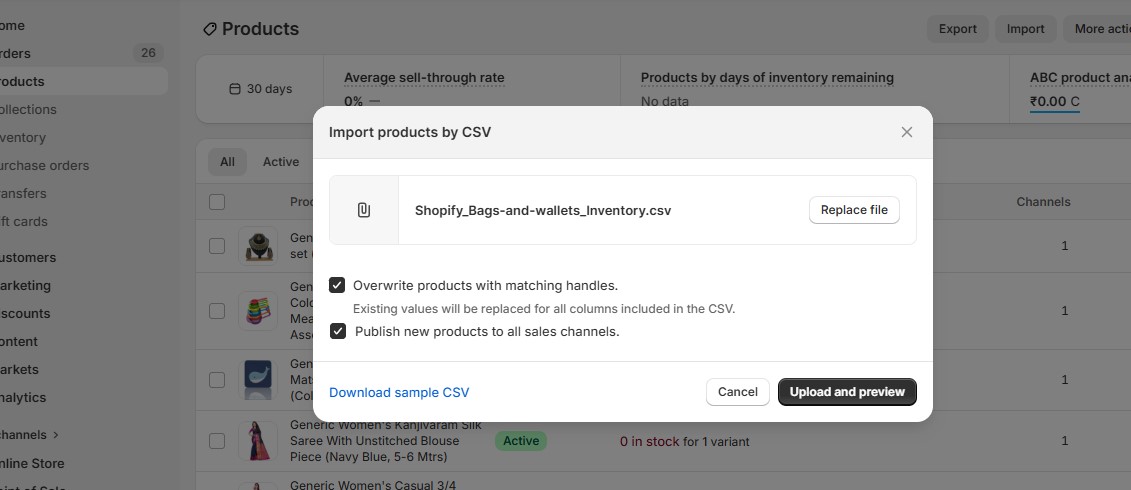The height and width of the screenshot is (490, 1131).
Task: Open the saree product thumbnail
Action: [258, 440]
